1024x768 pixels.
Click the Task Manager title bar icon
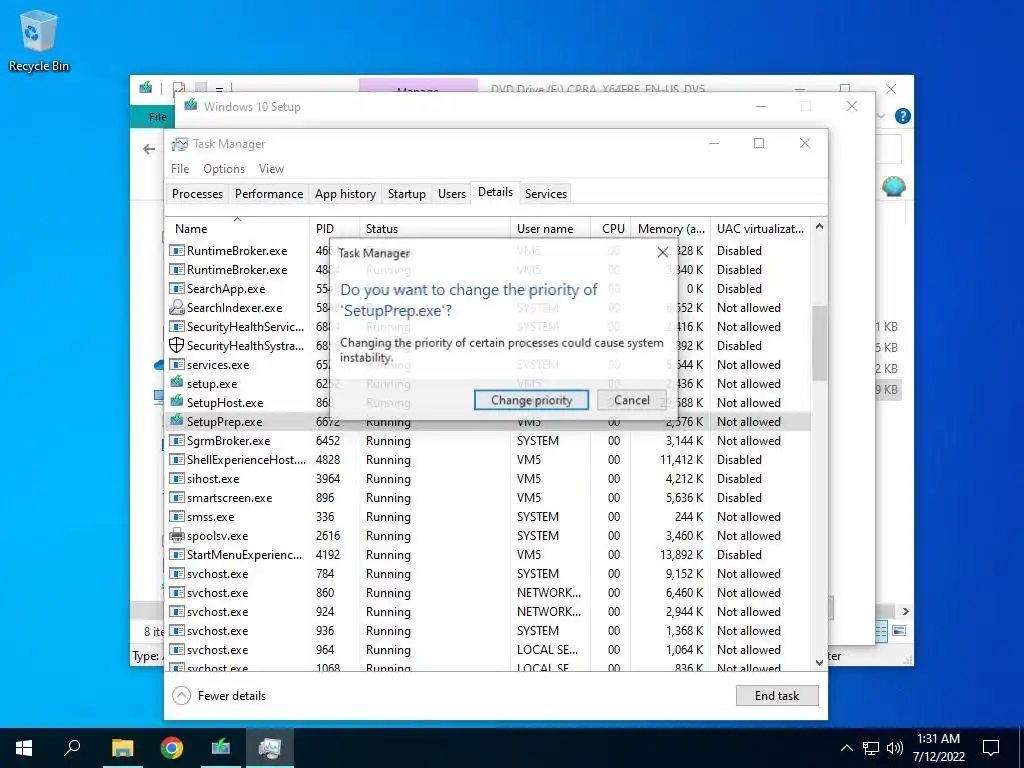point(180,144)
